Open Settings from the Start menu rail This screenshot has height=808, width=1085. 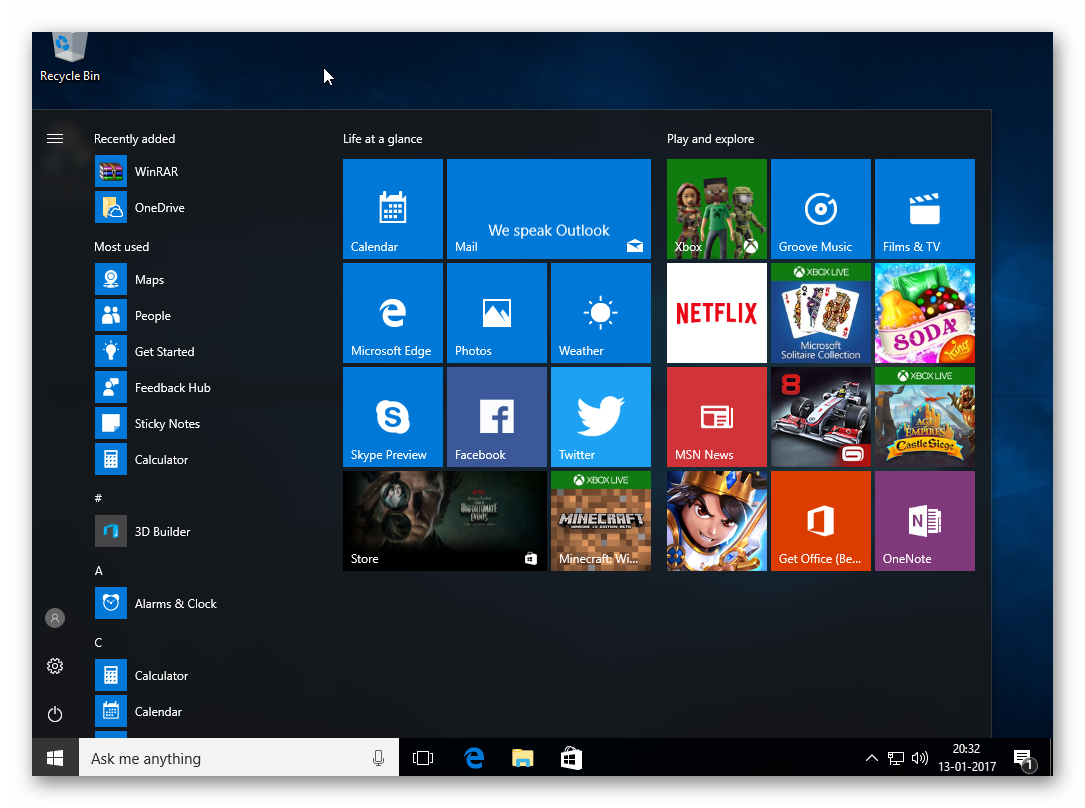coord(55,666)
